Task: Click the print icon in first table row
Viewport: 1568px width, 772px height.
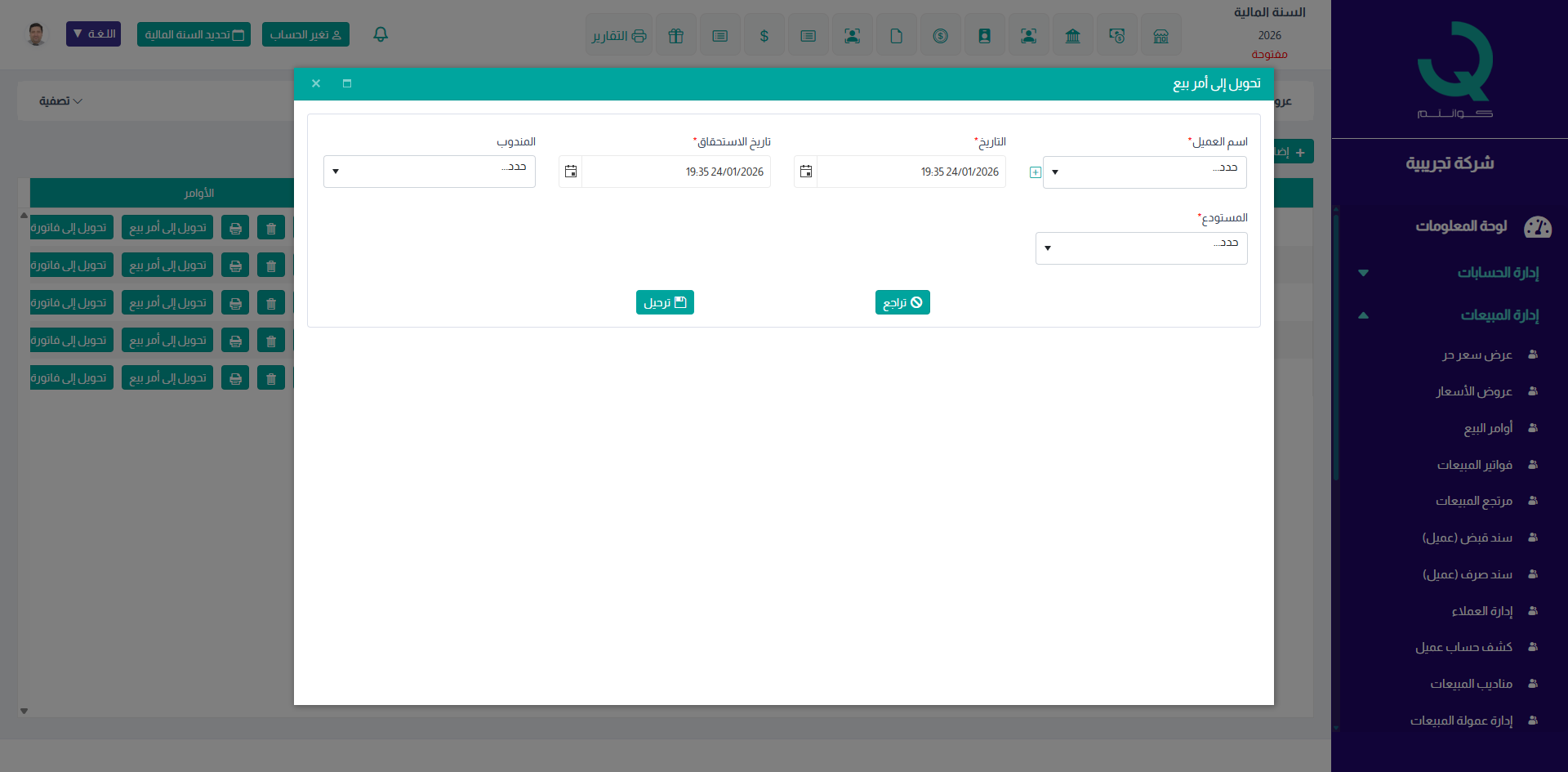Action: tap(235, 228)
